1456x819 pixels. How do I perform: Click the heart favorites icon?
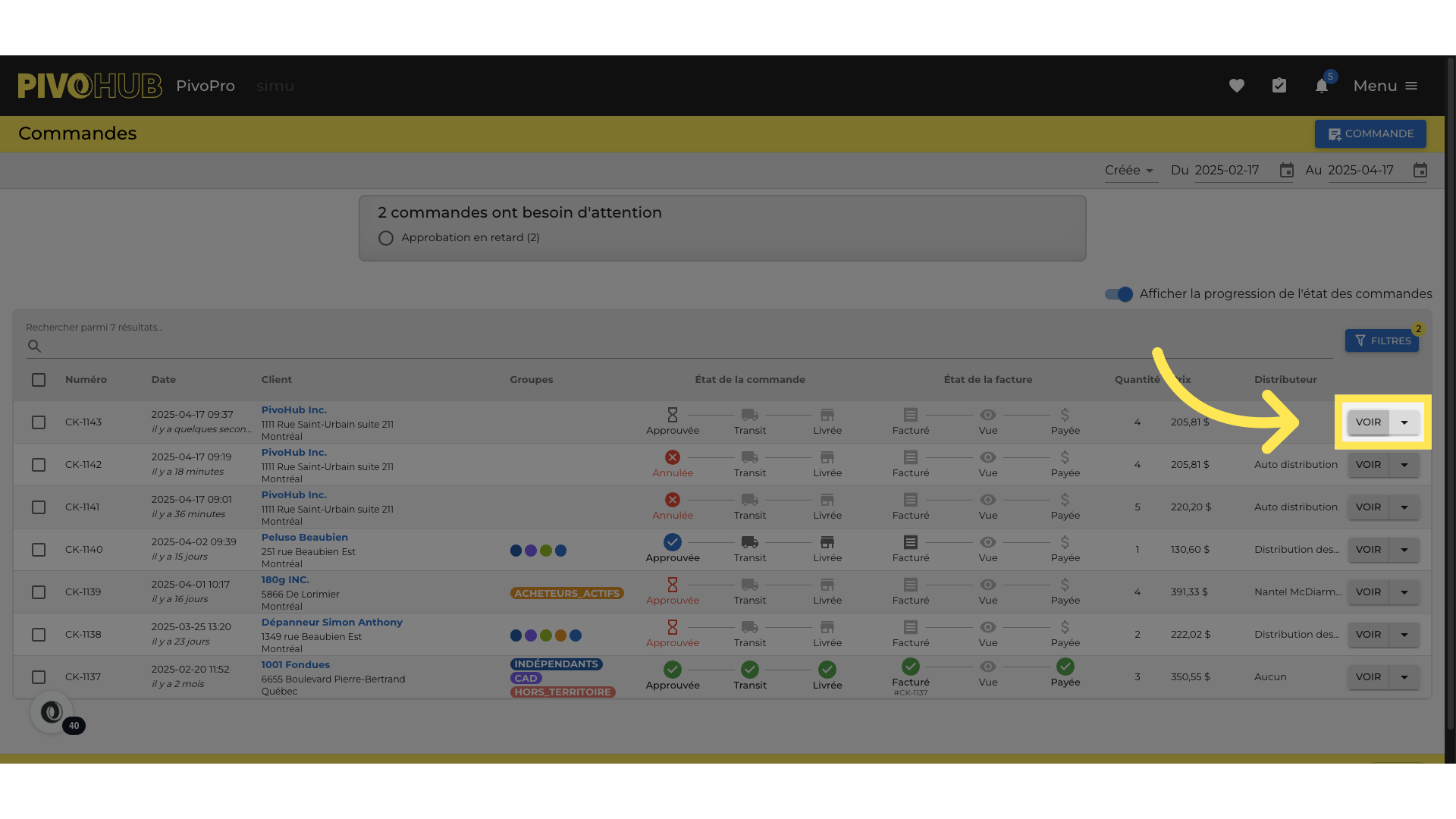point(1237,86)
